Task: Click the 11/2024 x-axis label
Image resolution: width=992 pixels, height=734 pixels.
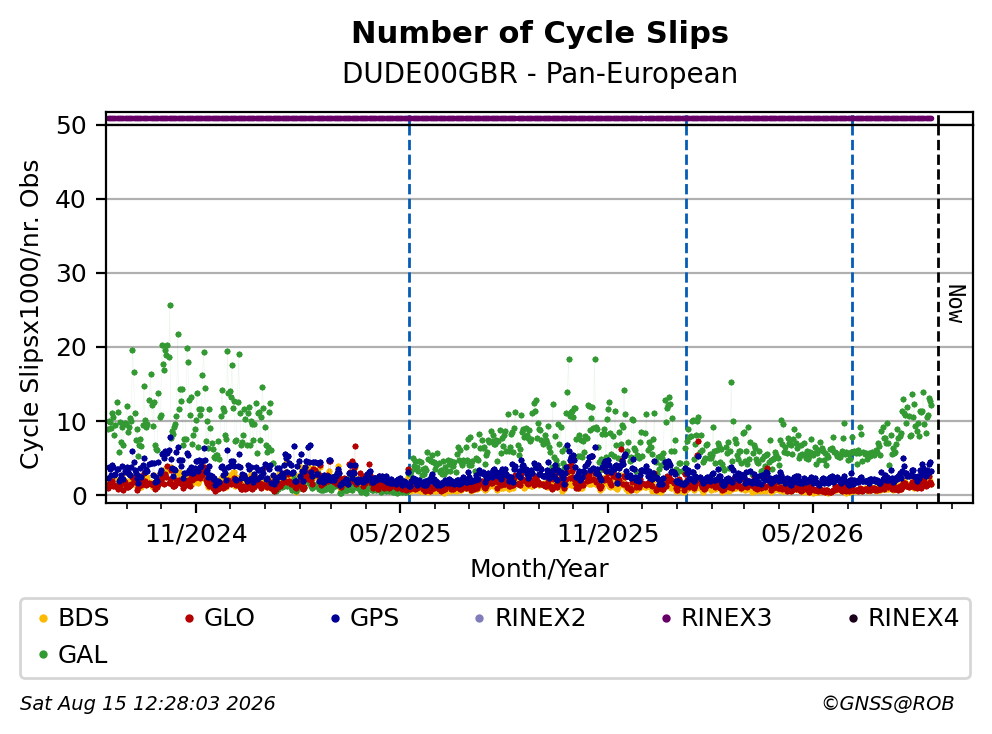Action: tap(196, 534)
